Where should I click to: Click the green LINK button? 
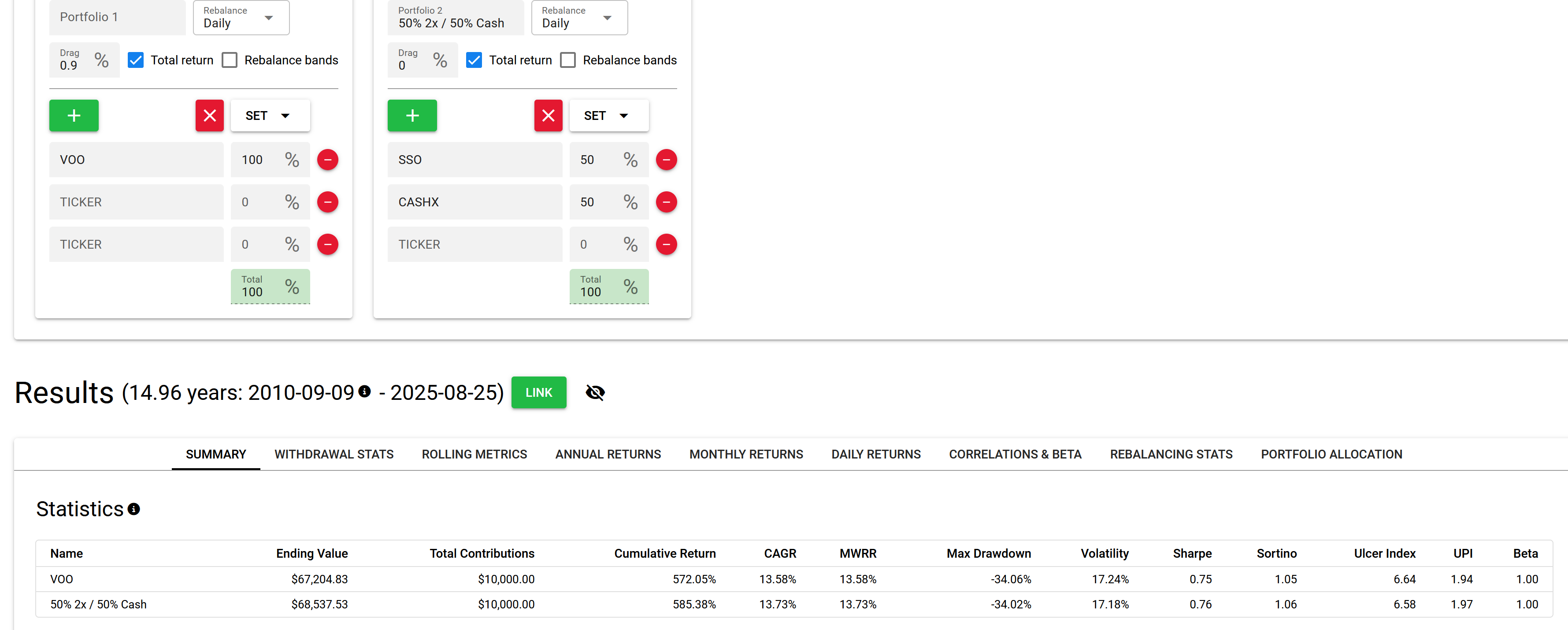pyautogui.click(x=539, y=392)
